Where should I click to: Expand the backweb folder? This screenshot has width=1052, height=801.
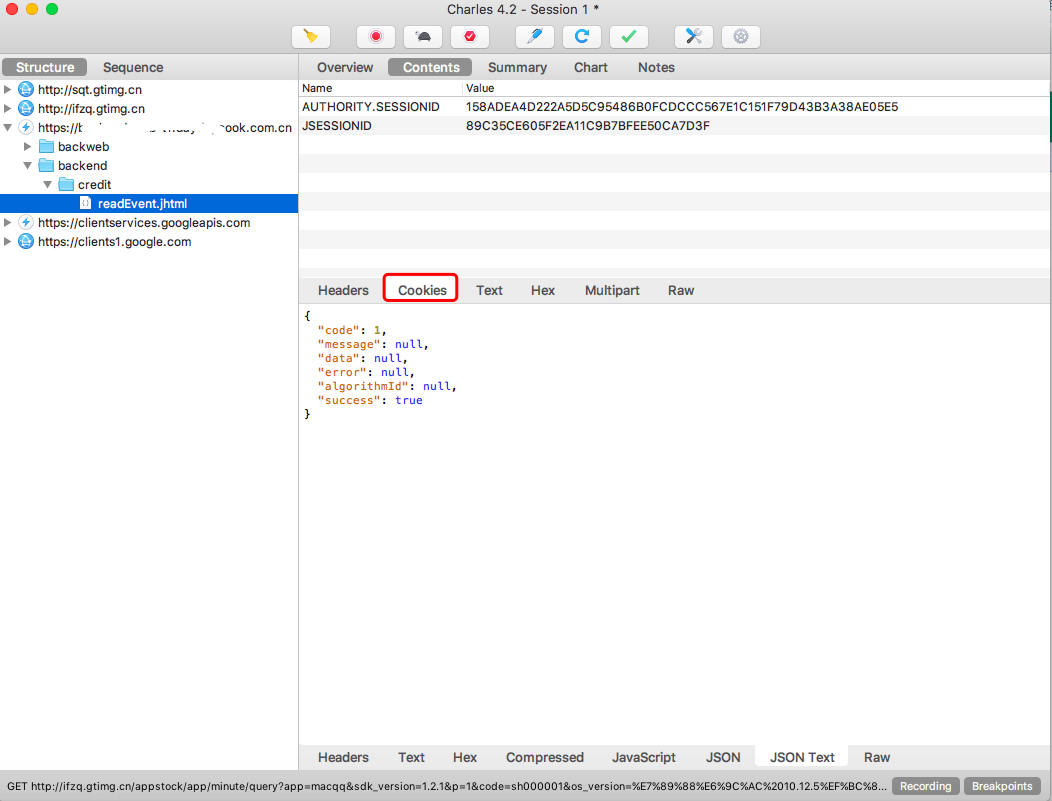pyautogui.click(x=28, y=146)
